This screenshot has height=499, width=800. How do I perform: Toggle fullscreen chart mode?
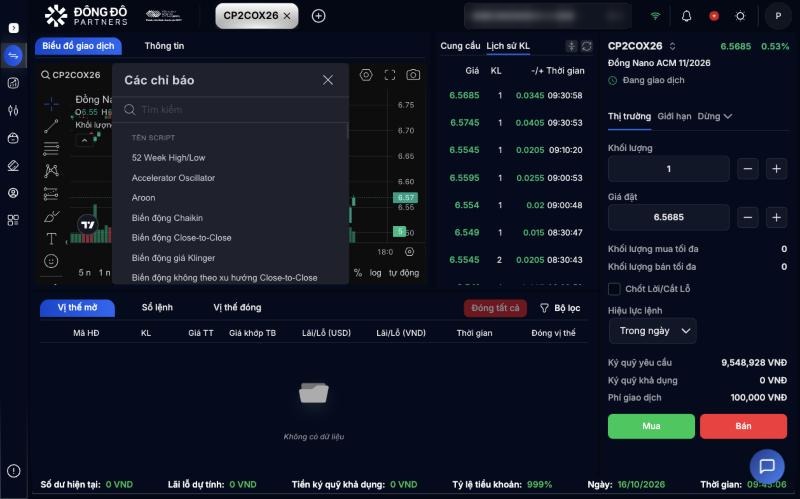pos(390,75)
